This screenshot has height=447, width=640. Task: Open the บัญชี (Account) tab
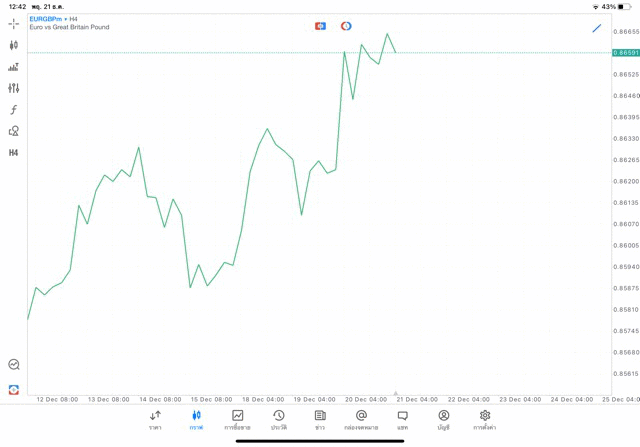(x=443, y=420)
